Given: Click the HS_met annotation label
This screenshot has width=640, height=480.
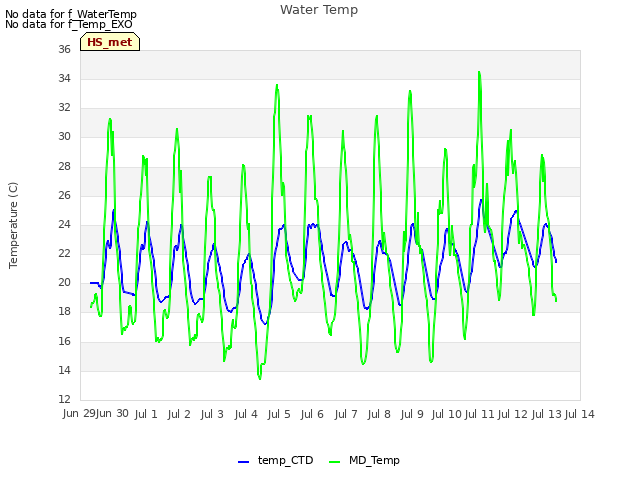Looking at the screenshot, I should pos(110,42).
